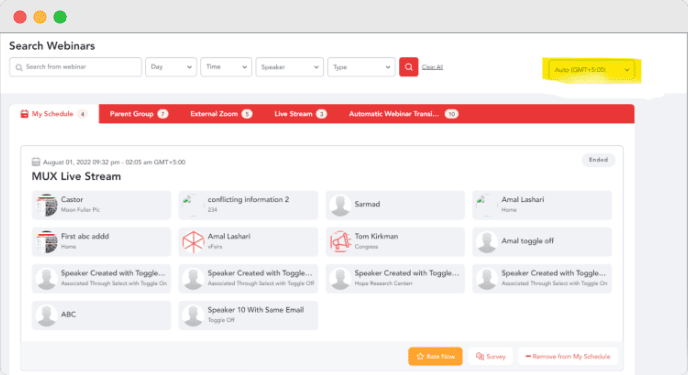Click the Clear All link
The image size is (688, 375).
pyautogui.click(x=432, y=67)
